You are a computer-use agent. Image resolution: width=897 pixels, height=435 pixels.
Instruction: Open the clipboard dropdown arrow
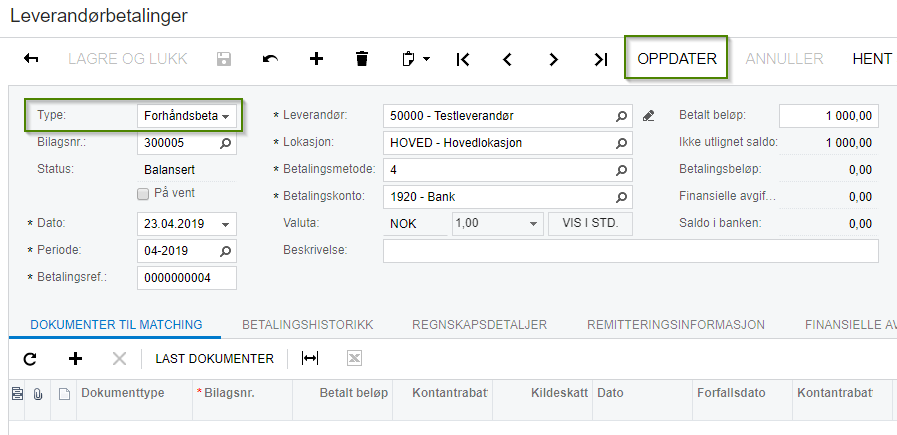426,59
